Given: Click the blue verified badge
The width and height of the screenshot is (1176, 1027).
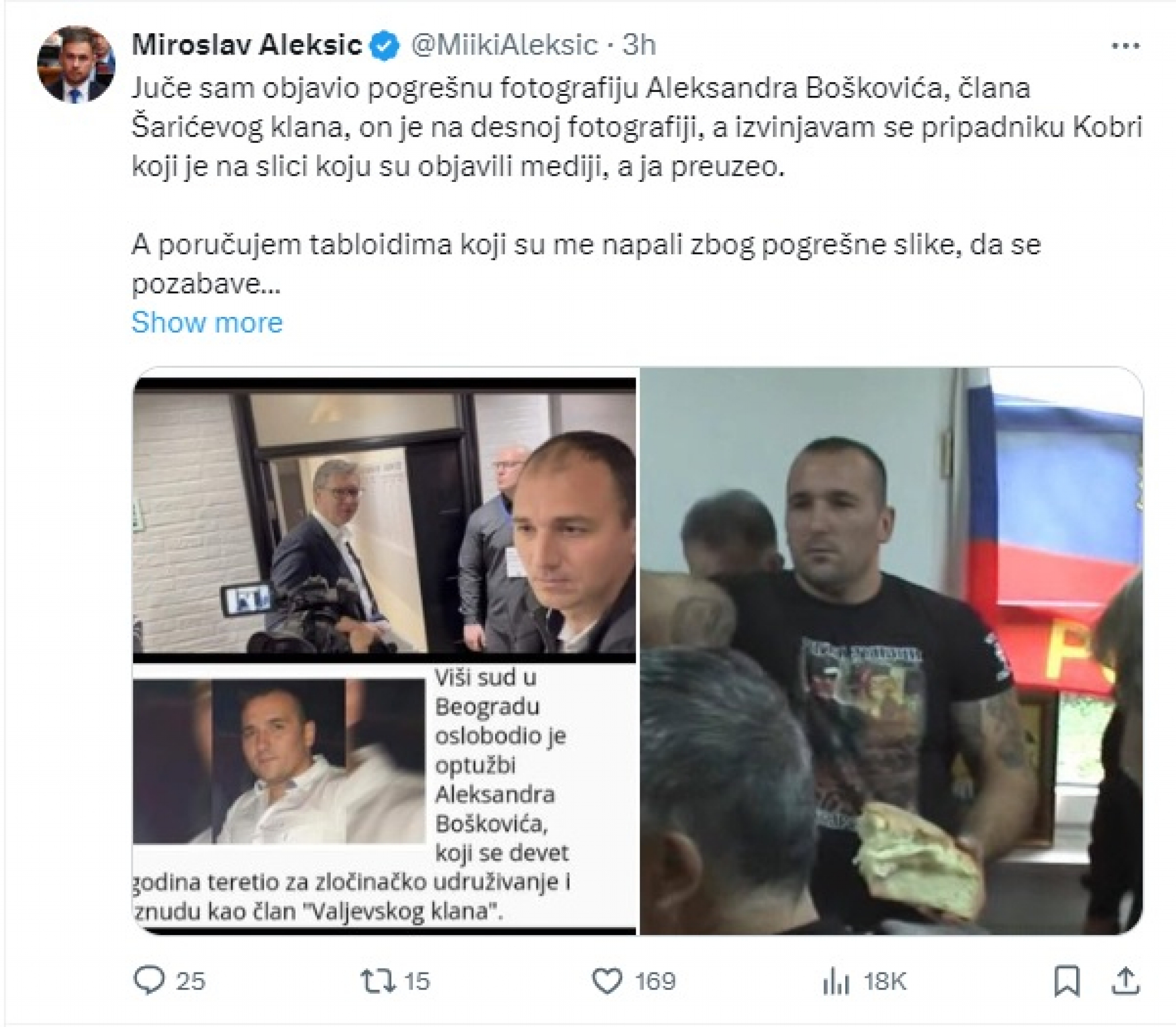Looking at the screenshot, I should [384, 46].
